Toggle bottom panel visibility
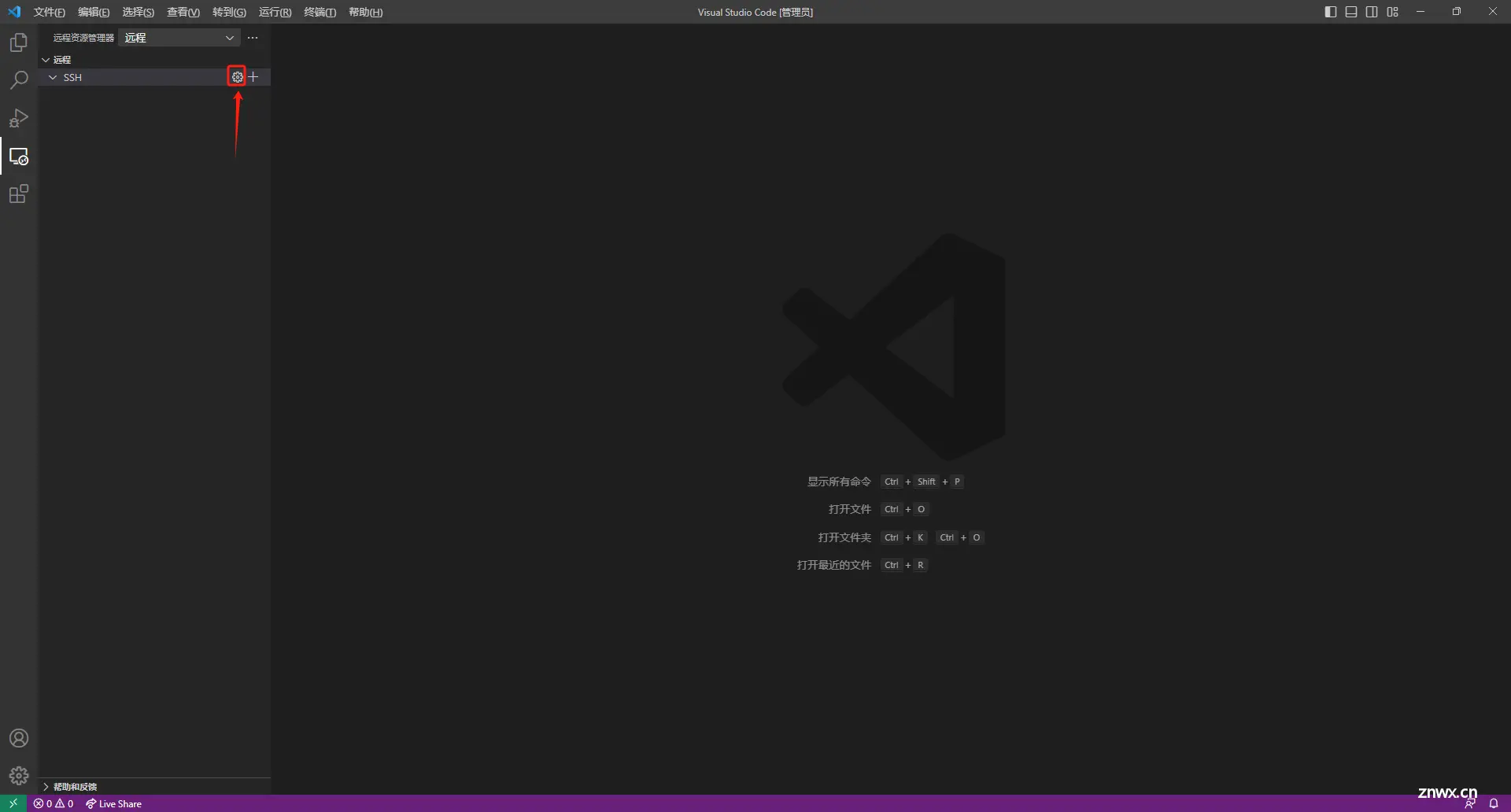 (x=1351, y=12)
